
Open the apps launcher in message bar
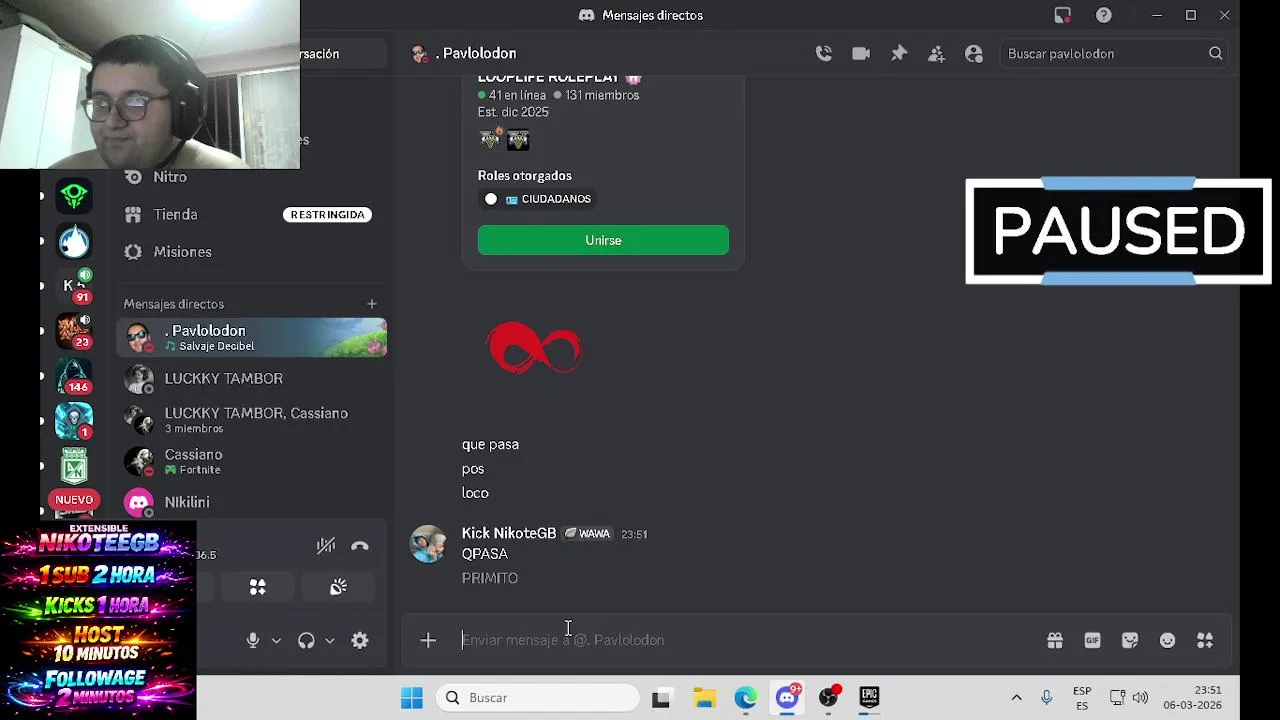pyautogui.click(x=1205, y=640)
